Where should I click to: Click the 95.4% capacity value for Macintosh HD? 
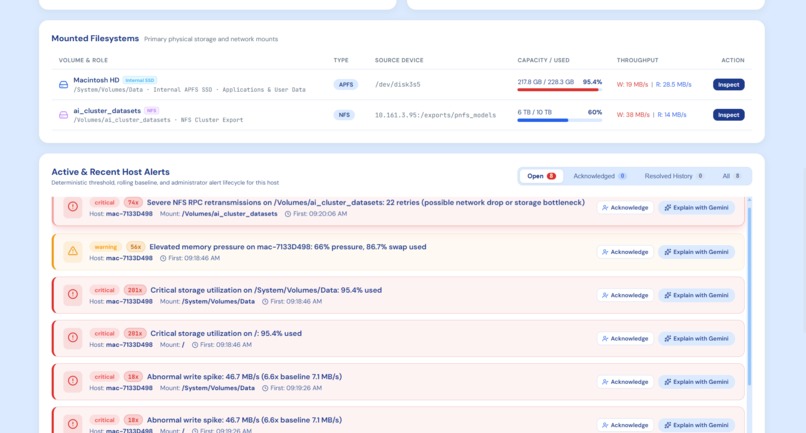(592, 82)
